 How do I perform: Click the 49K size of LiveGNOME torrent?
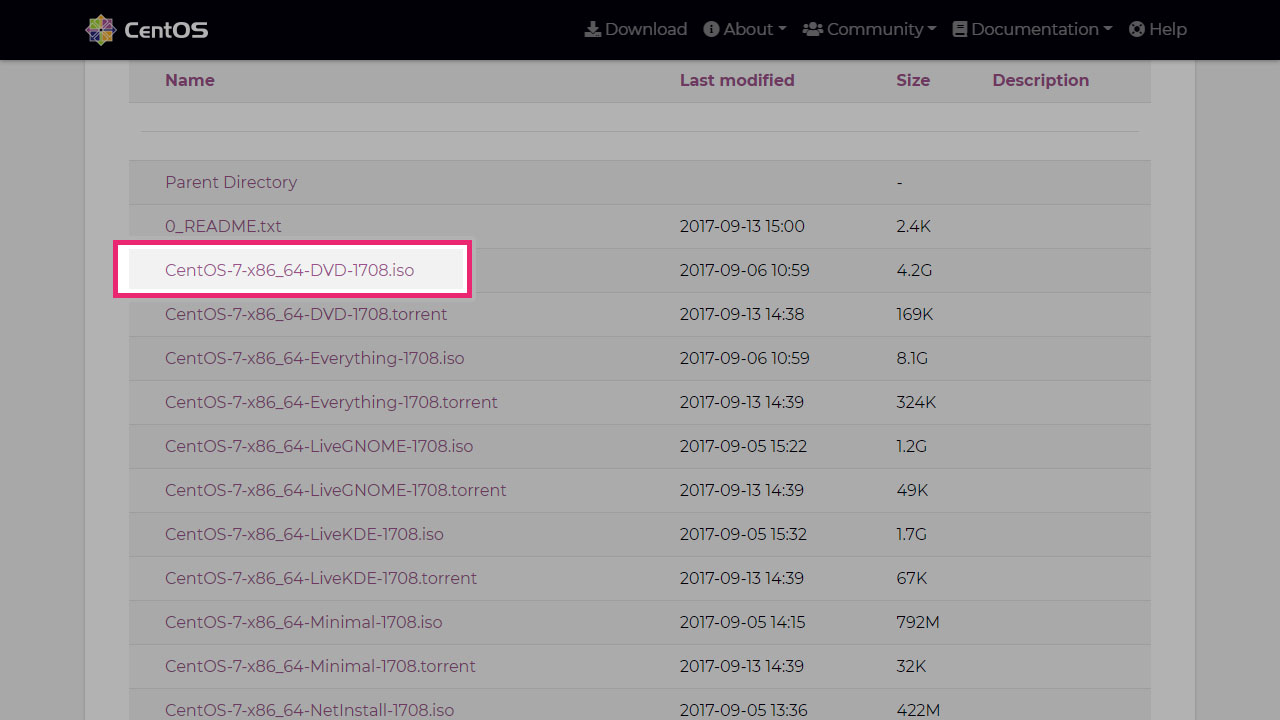pos(912,490)
